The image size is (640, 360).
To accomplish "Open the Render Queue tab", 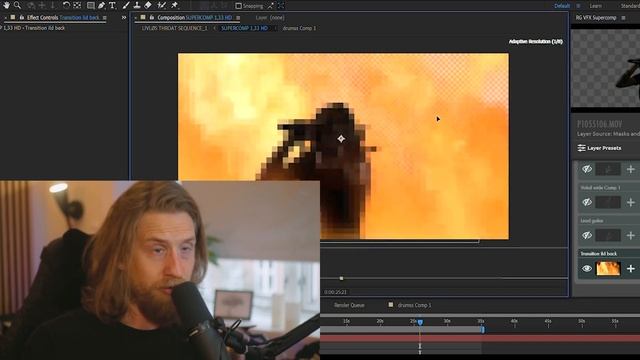I will click(349, 305).
